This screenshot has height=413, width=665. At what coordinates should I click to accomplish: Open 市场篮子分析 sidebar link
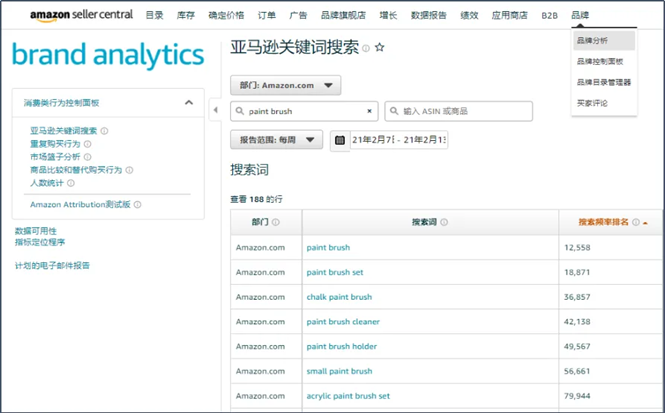[x=55, y=157]
